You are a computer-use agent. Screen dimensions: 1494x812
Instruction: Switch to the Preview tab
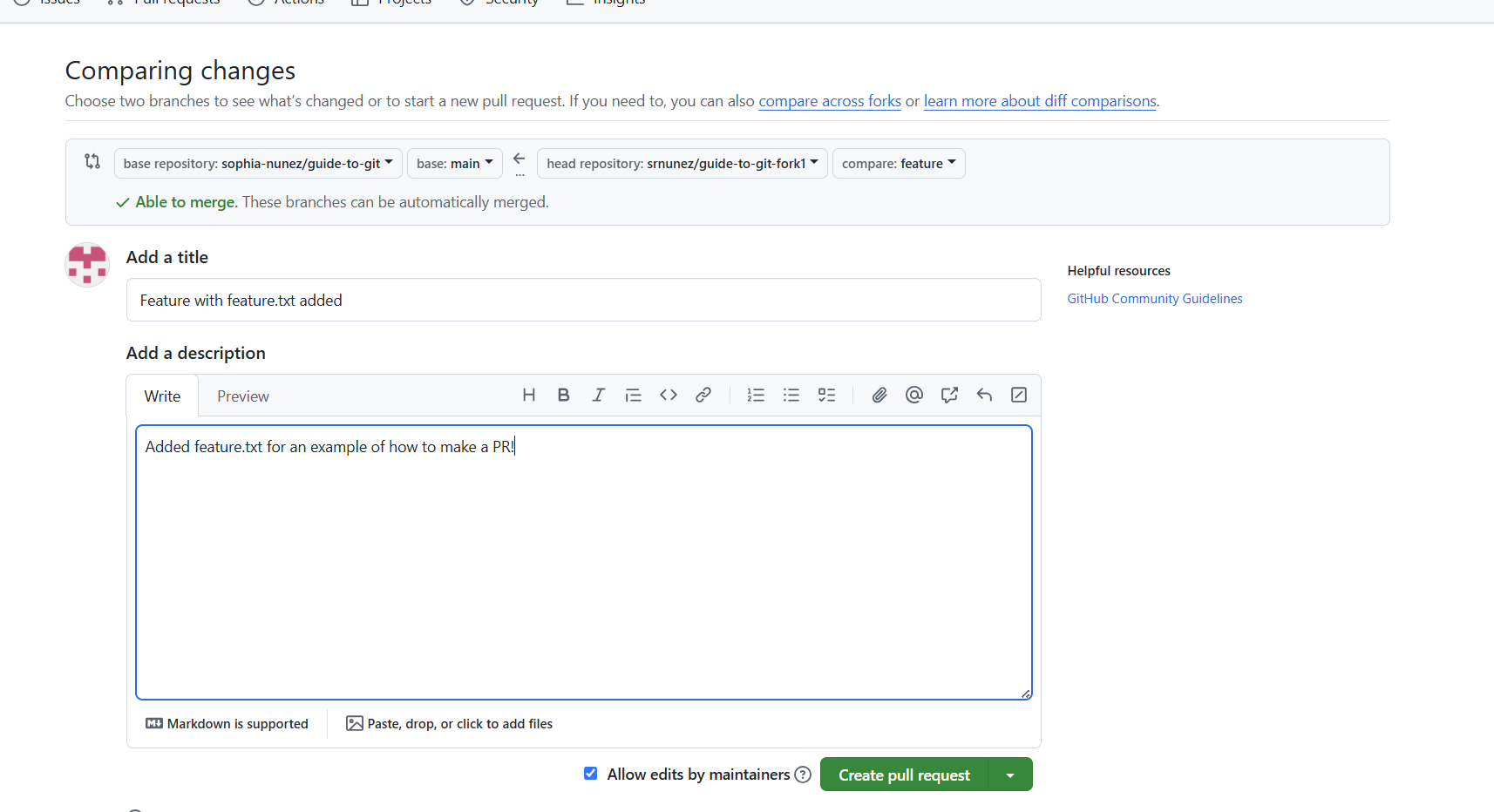click(242, 396)
